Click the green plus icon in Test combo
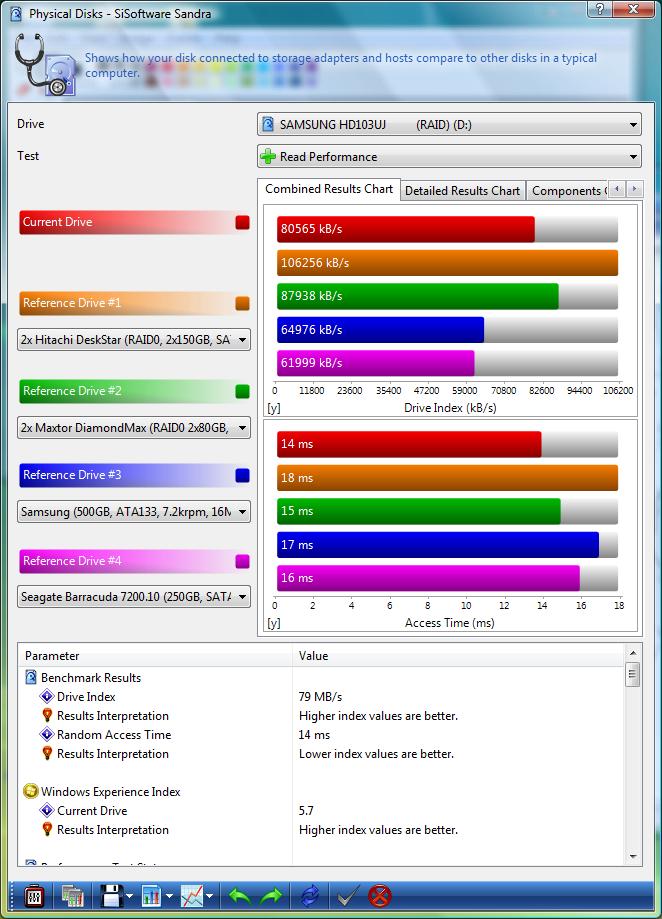The width and height of the screenshot is (662, 919). coord(268,156)
